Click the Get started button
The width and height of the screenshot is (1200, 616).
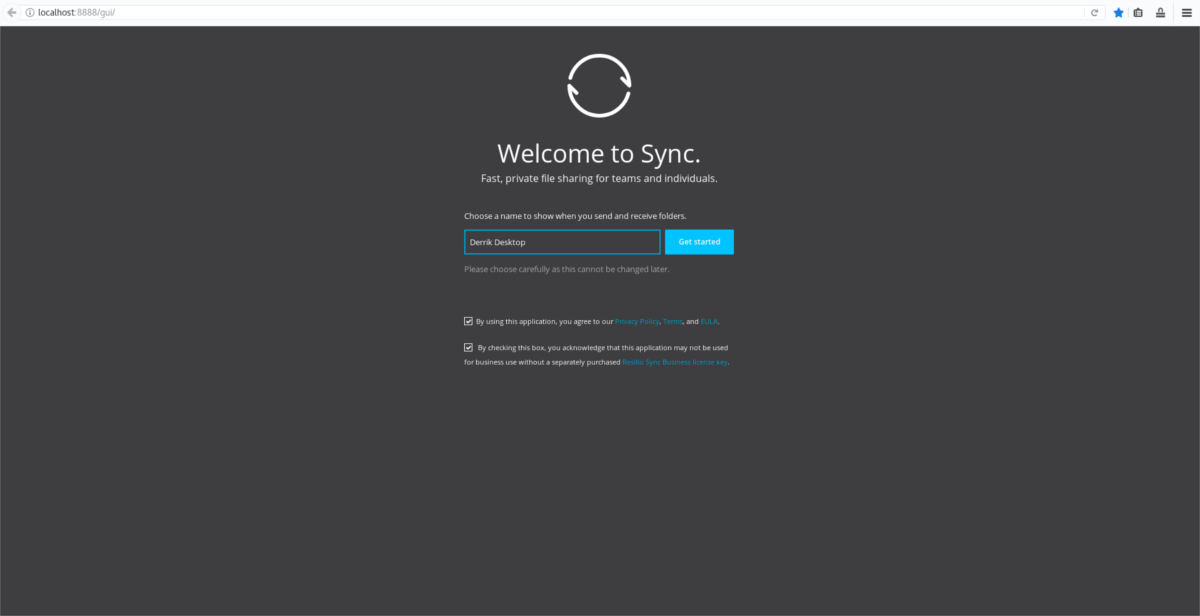click(x=699, y=242)
